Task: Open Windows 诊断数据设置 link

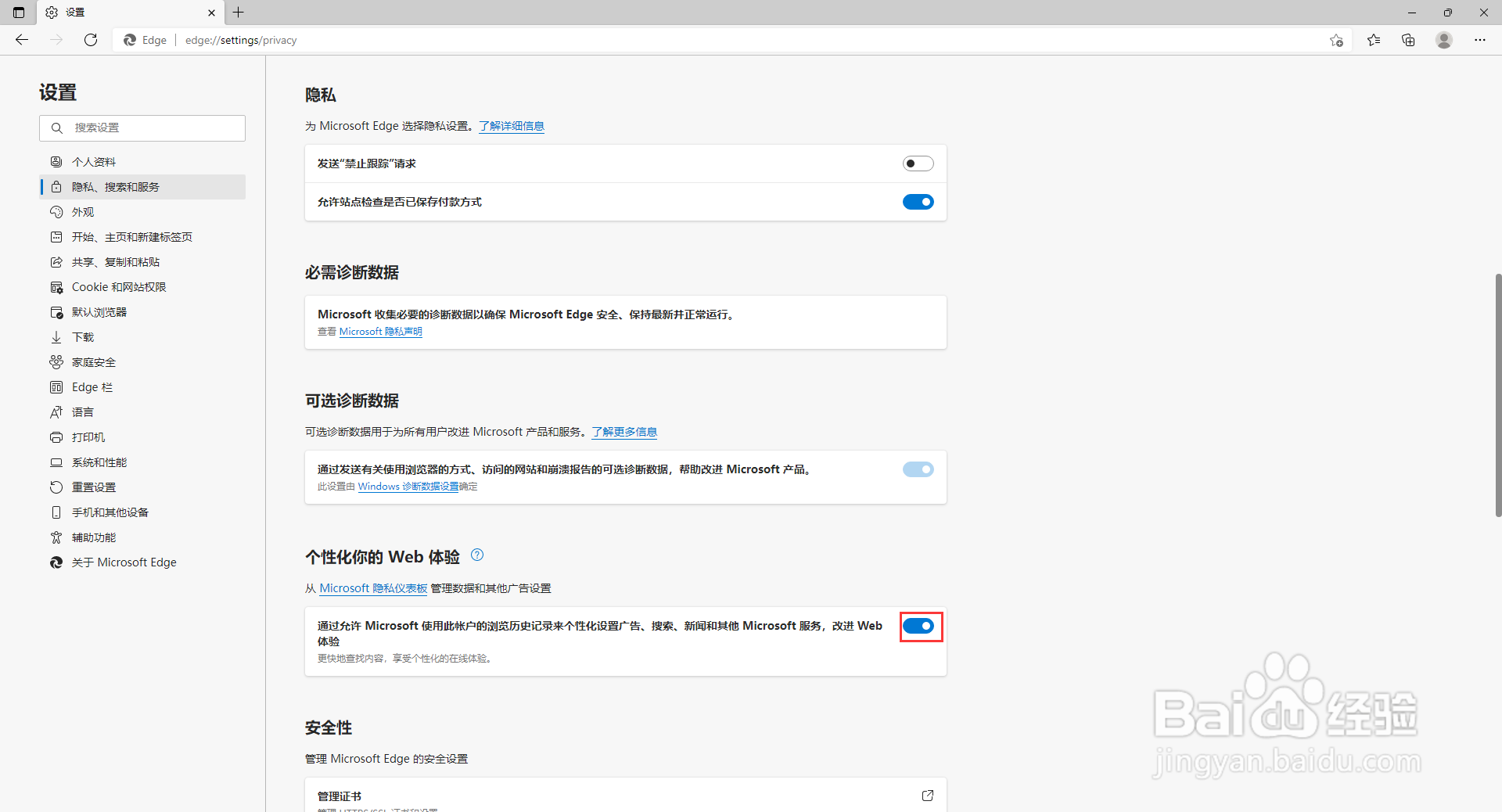Action: (x=408, y=487)
